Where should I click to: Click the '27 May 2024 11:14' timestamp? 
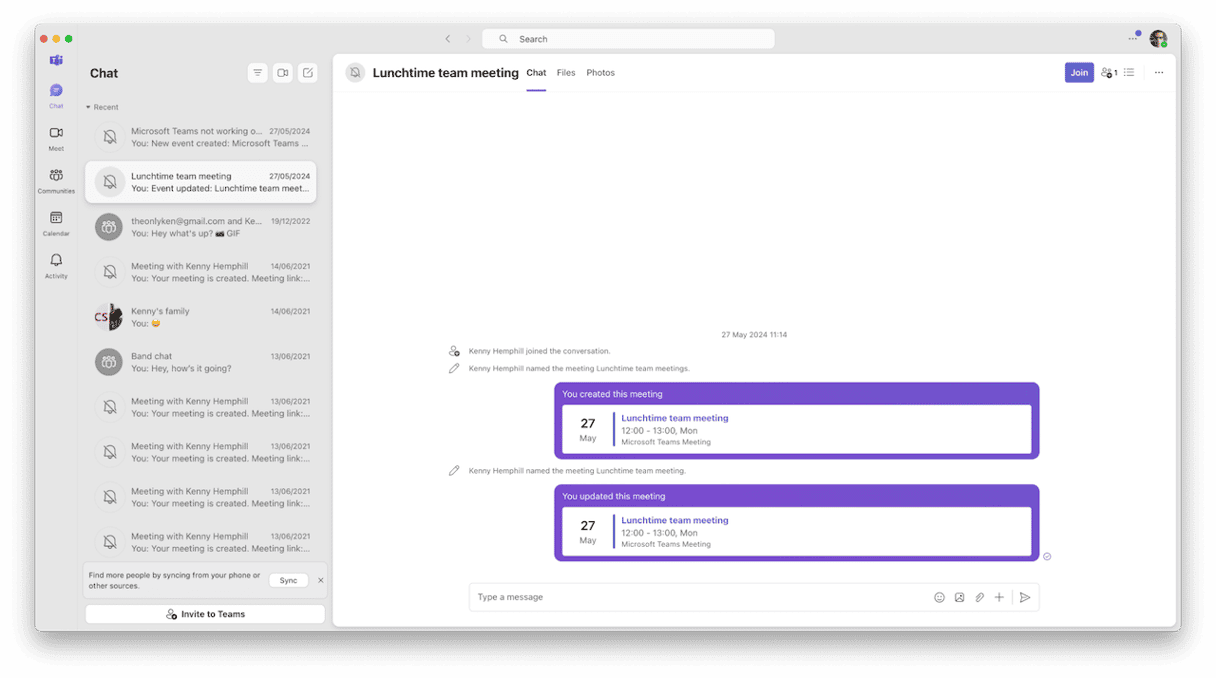(x=754, y=335)
